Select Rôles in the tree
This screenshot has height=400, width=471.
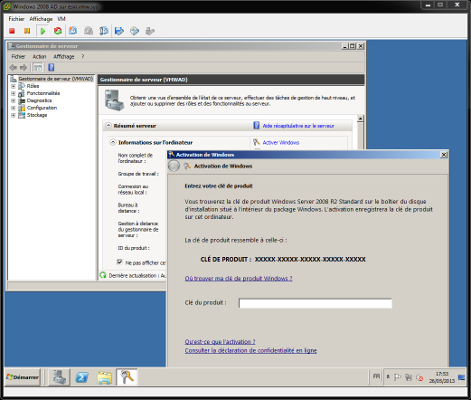33,86
